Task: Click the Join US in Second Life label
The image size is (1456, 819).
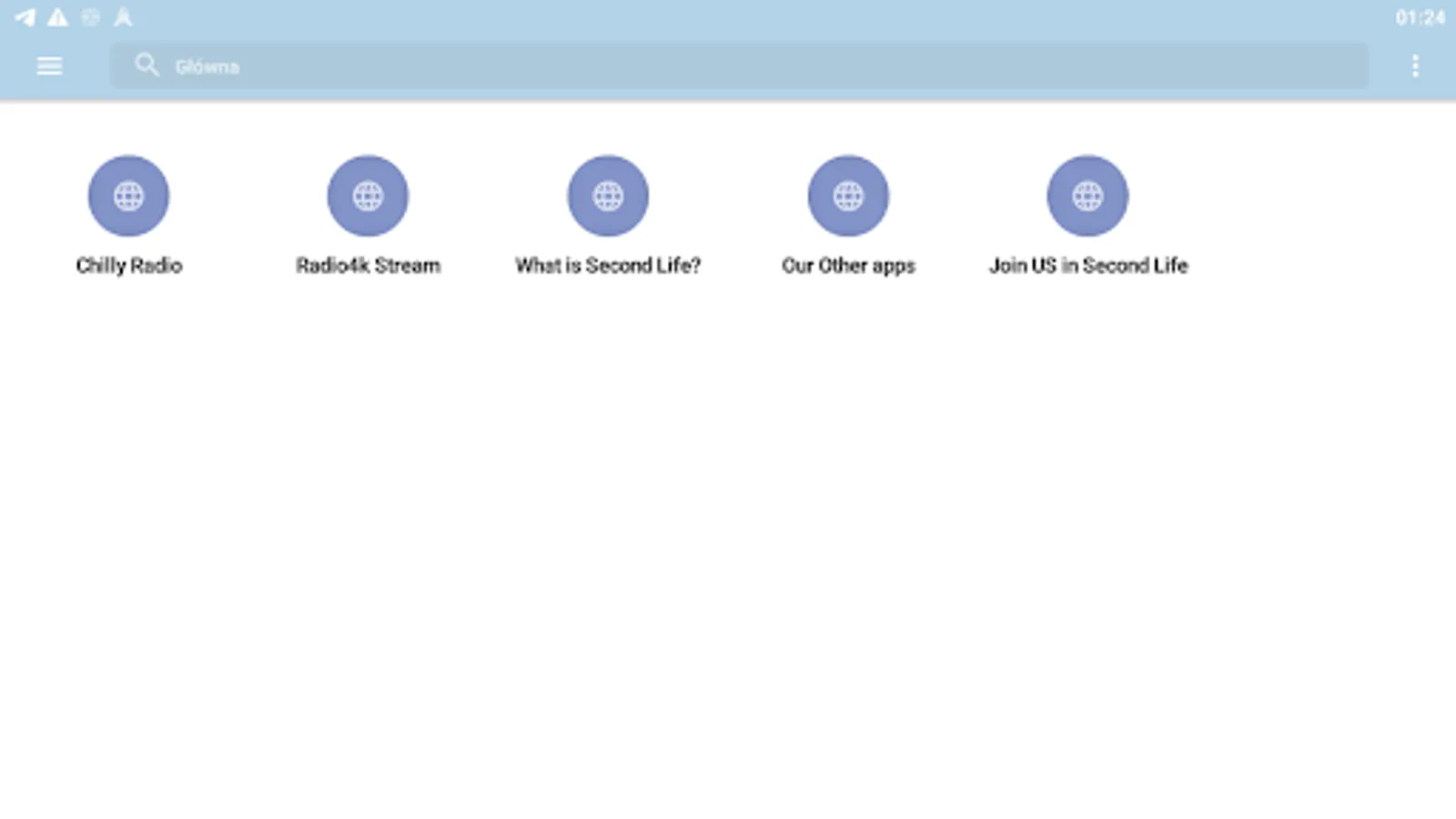Action: coord(1088,266)
